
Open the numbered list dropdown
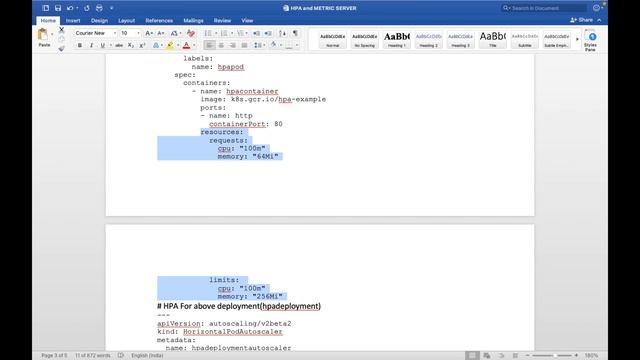tap(232, 33)
